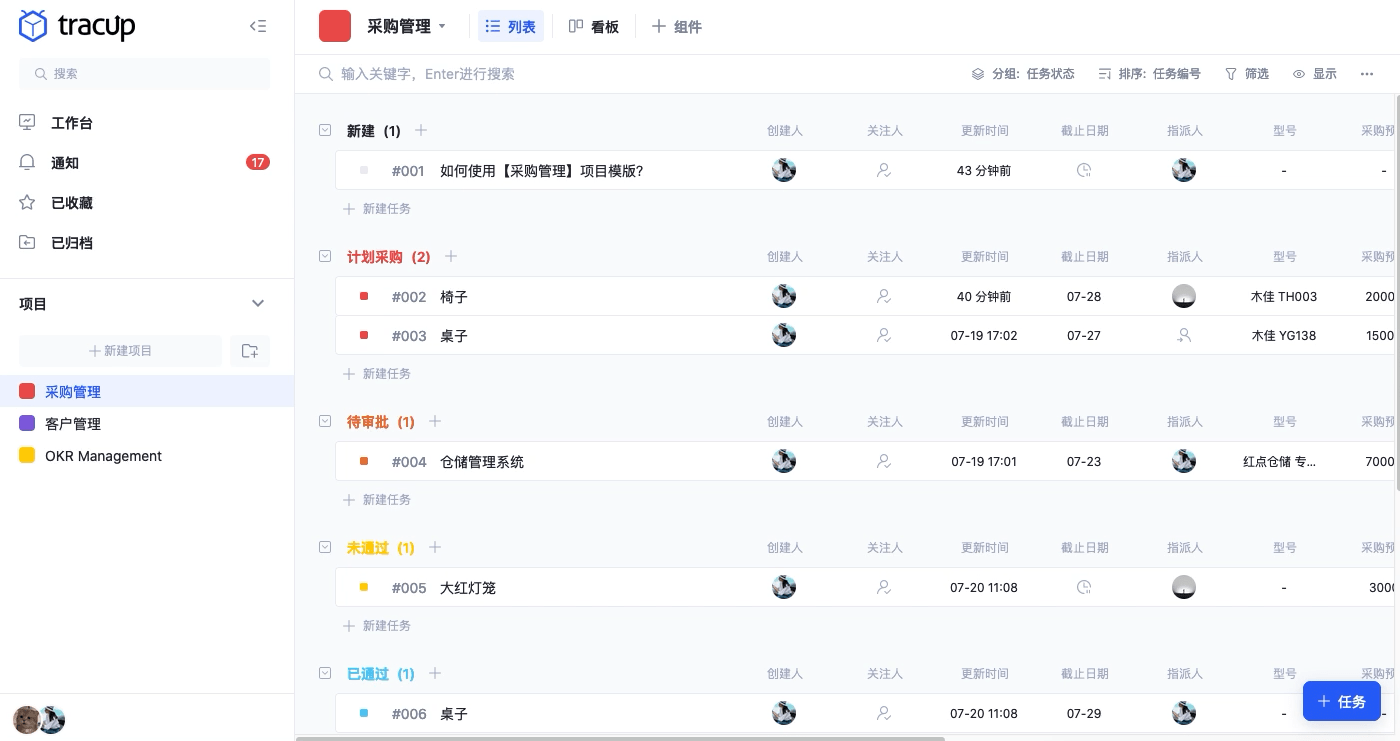Image resolution: width=1400 pixels, height=741 pixels.
Task: Open the more options (···) icon
Action: coord(1367,74)
